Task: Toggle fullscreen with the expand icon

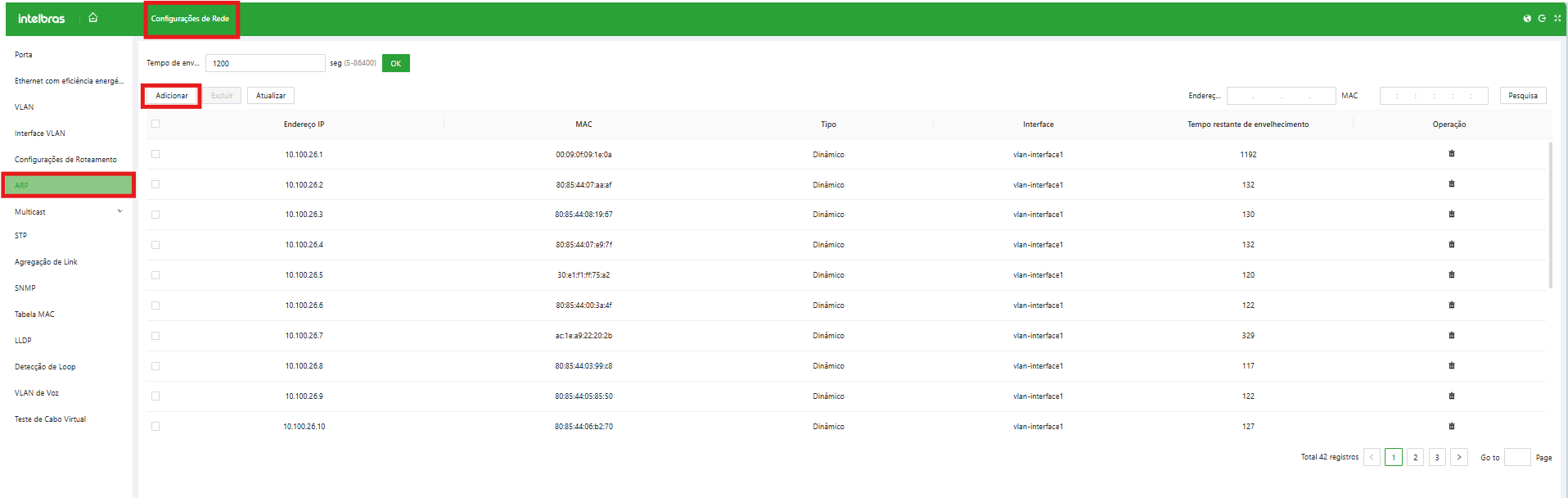Action: click(x=1557, y=18)
